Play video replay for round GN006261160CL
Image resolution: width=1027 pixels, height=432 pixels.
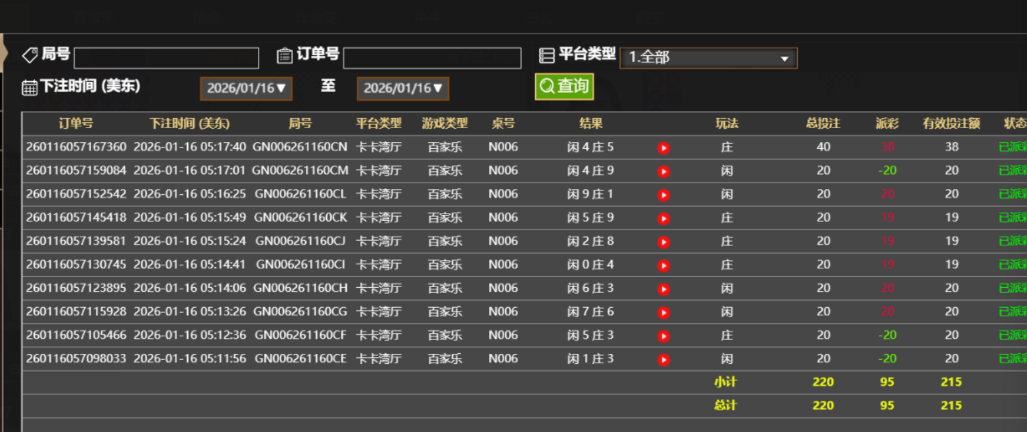click(663, 194)
